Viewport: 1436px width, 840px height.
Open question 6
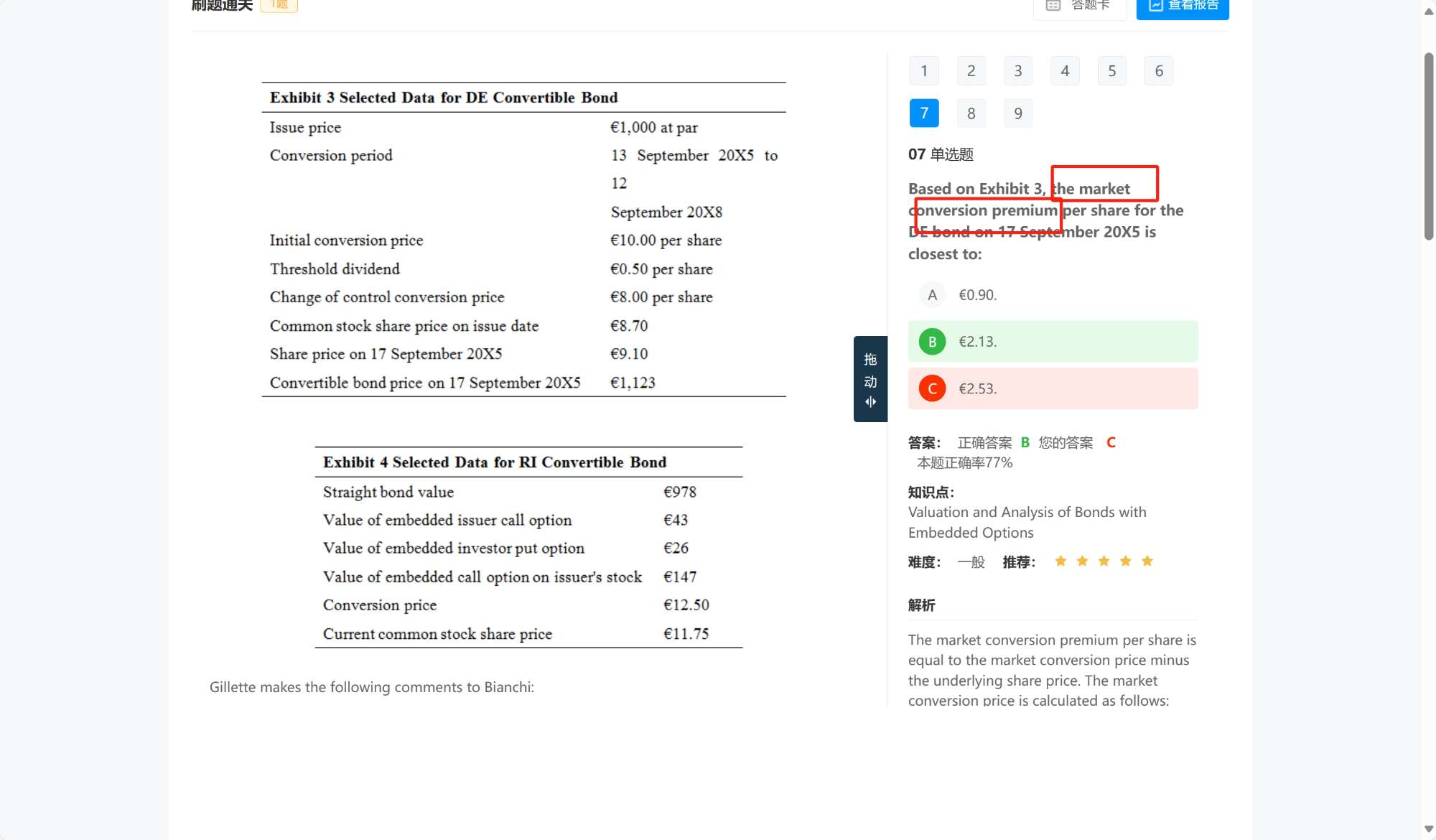(1158, 71)
